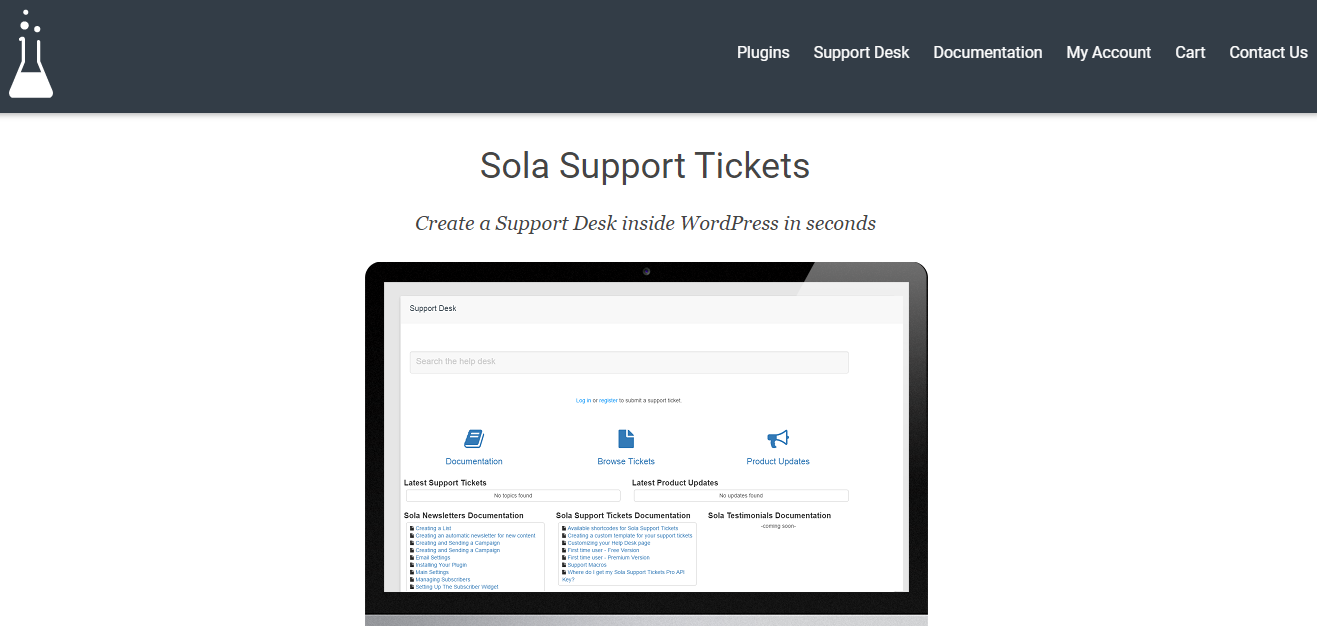Viewport: 1317px width, 626px height.
Task: Open the Contact Us page
Action: pos(1268,53)
